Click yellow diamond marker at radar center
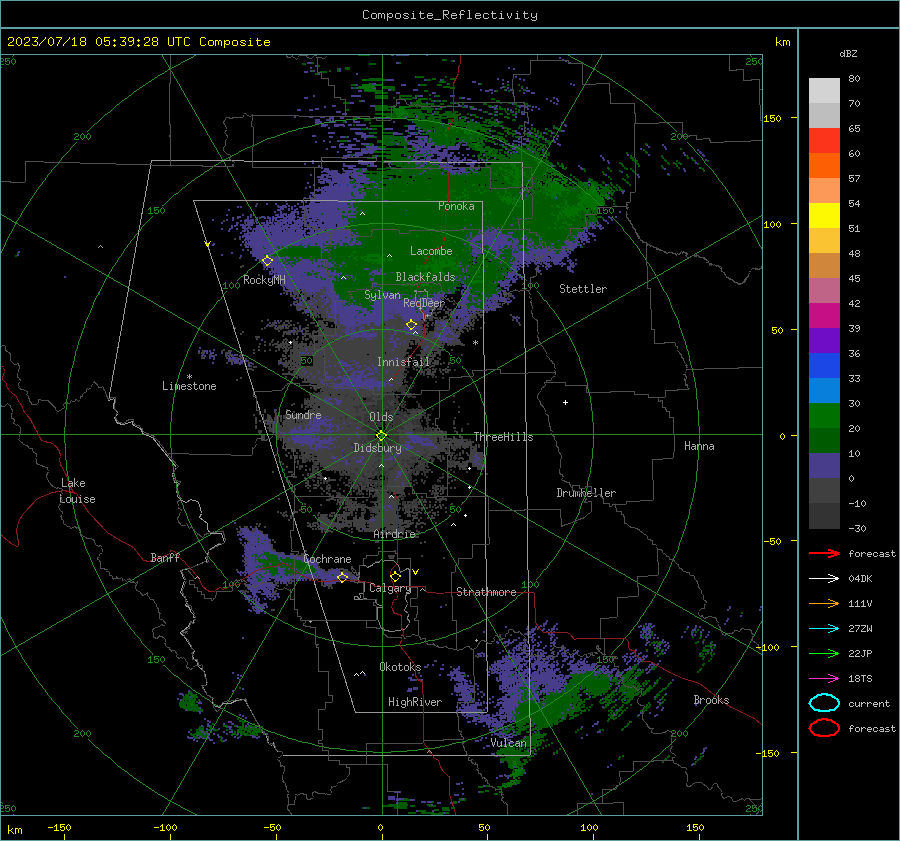This screenshot has width=900, height=841. pyautogui.click(x=381, y=436)
